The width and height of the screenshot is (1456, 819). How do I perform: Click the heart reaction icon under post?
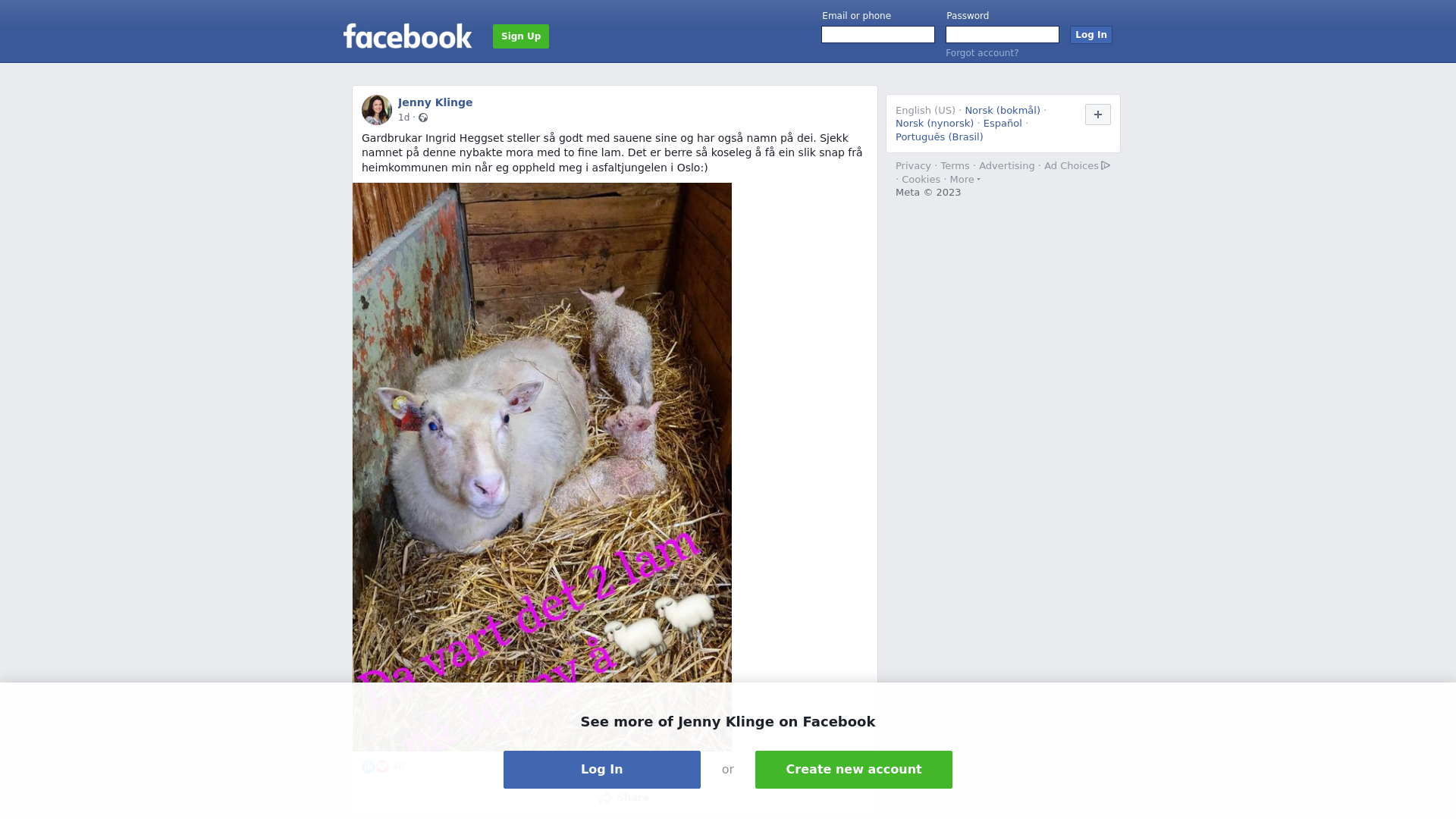point(382,767)
